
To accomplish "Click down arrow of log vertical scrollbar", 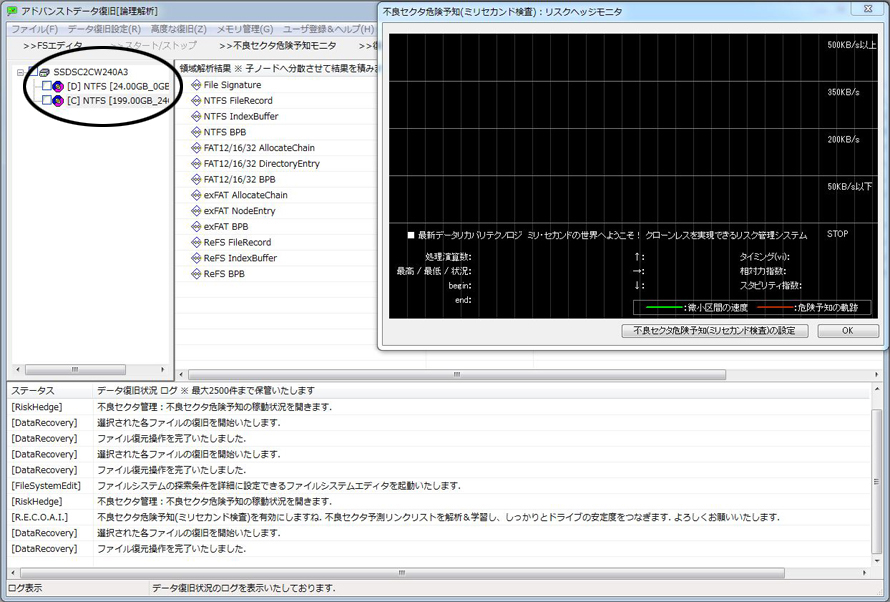I will tap(877, 561).
